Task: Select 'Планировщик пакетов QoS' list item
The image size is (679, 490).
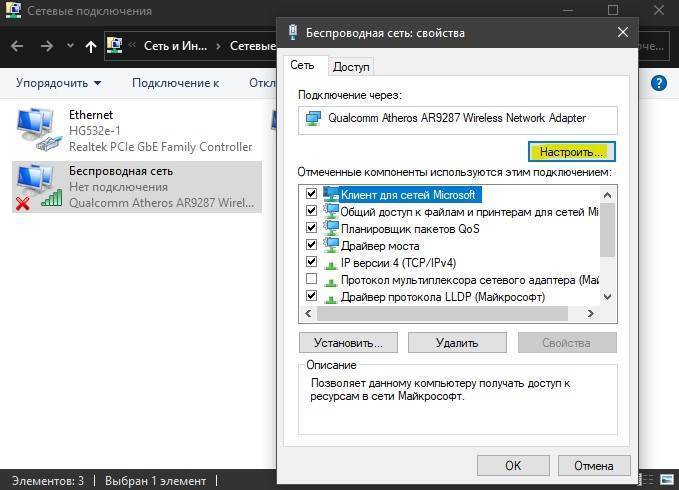Action: point(410,229)
